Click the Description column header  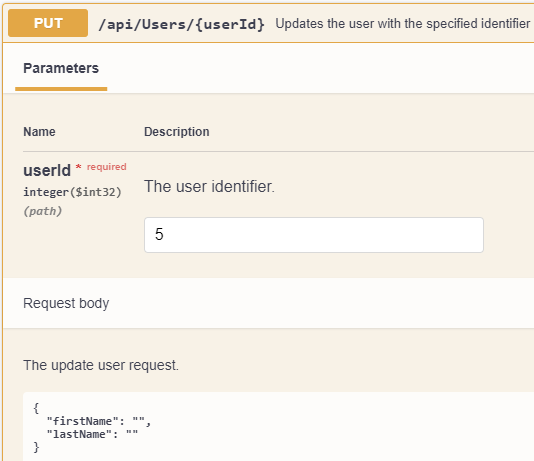(176, 132)
